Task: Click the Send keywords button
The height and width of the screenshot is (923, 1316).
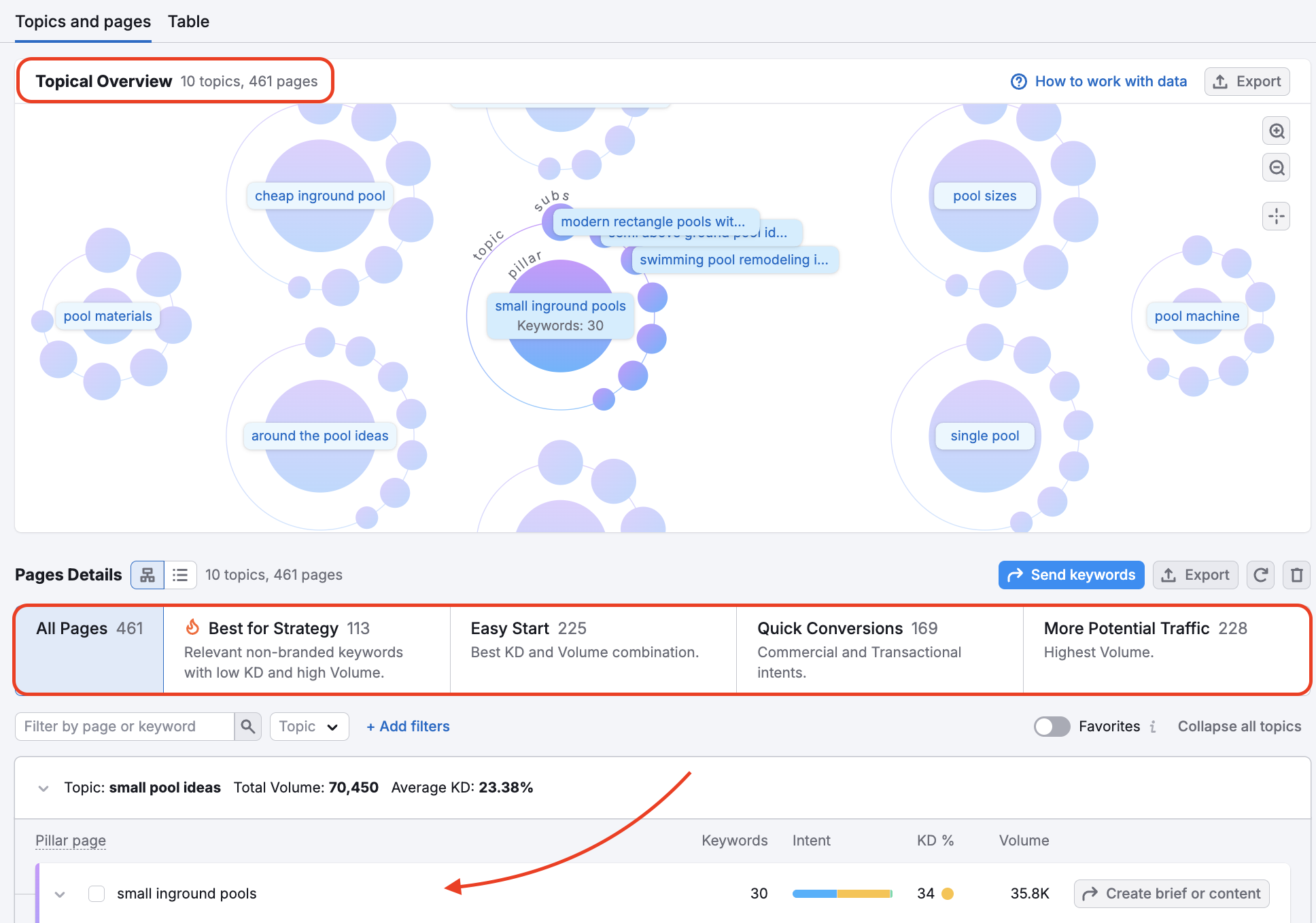Action: point(1071,575)
